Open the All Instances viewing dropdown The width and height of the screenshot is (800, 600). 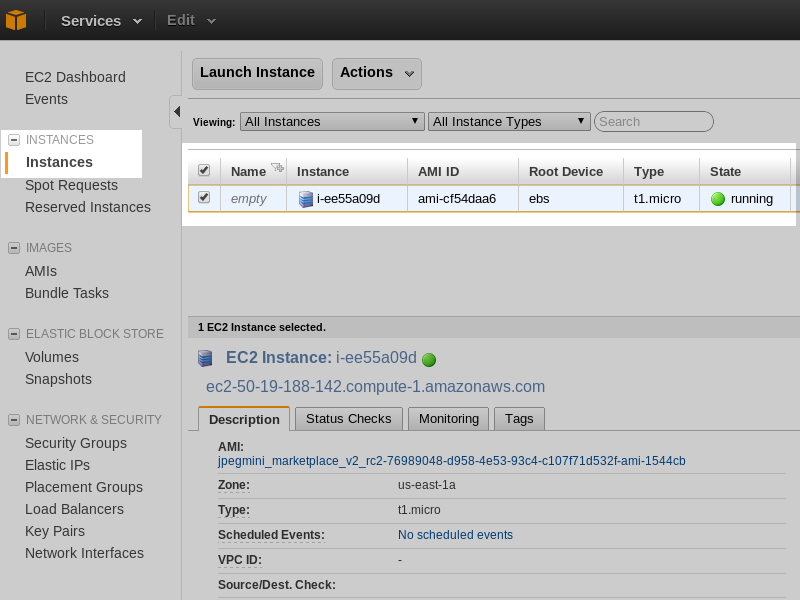332,121
